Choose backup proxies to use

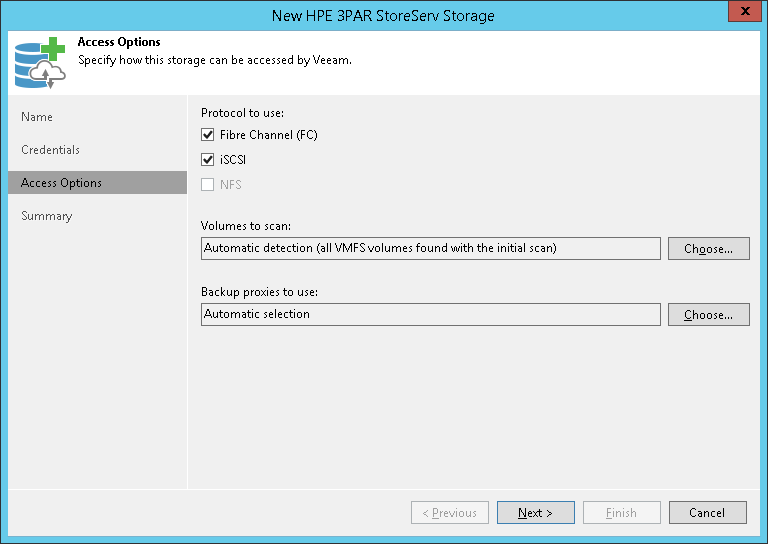tap(708, 315)
